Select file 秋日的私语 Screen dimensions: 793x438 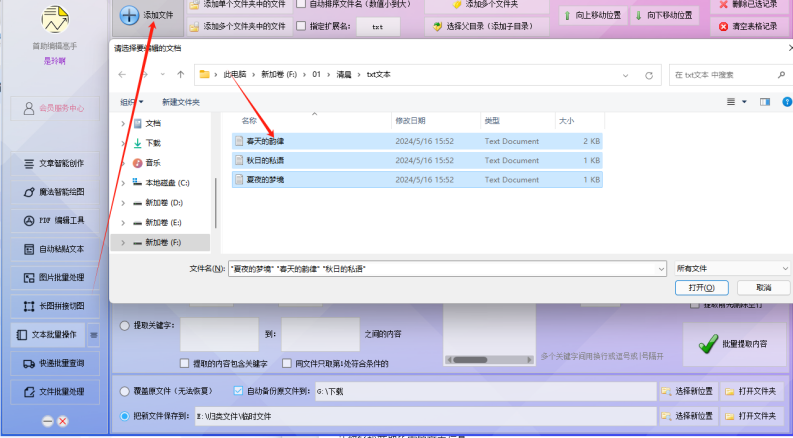(x=417, y=160)
